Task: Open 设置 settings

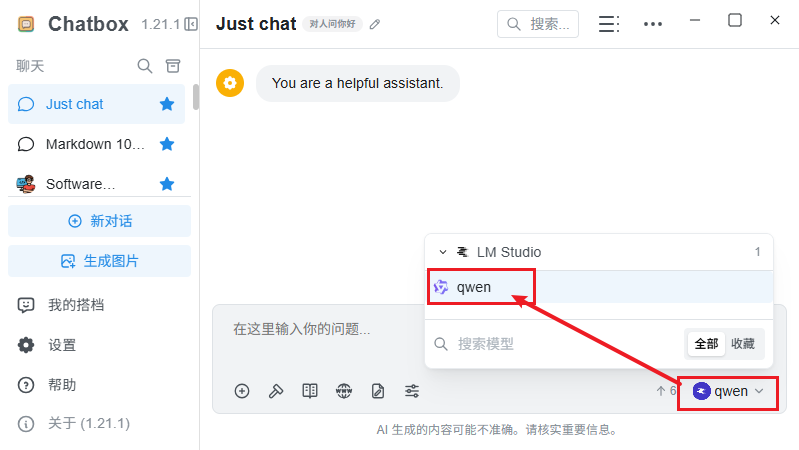Action: coord(99,345)
